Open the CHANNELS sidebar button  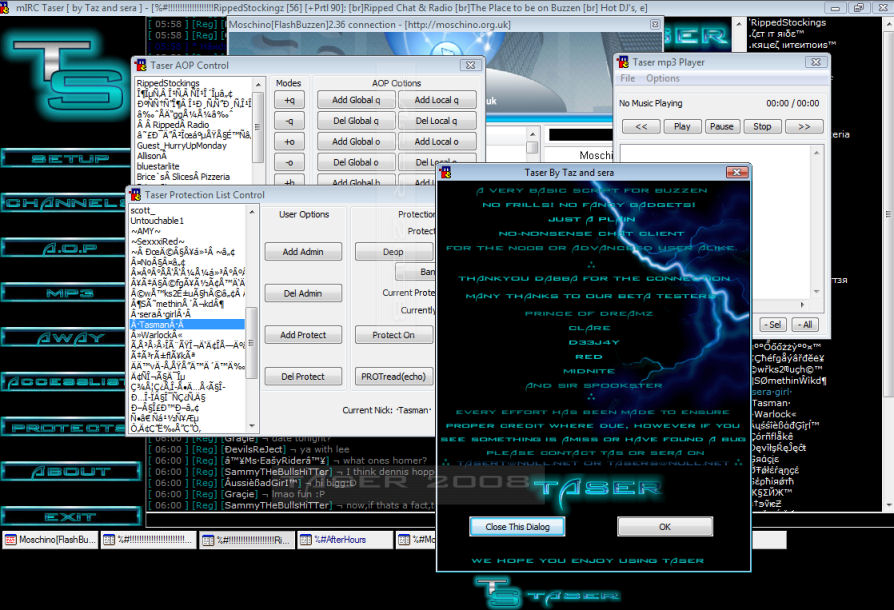tap(64, 203)
